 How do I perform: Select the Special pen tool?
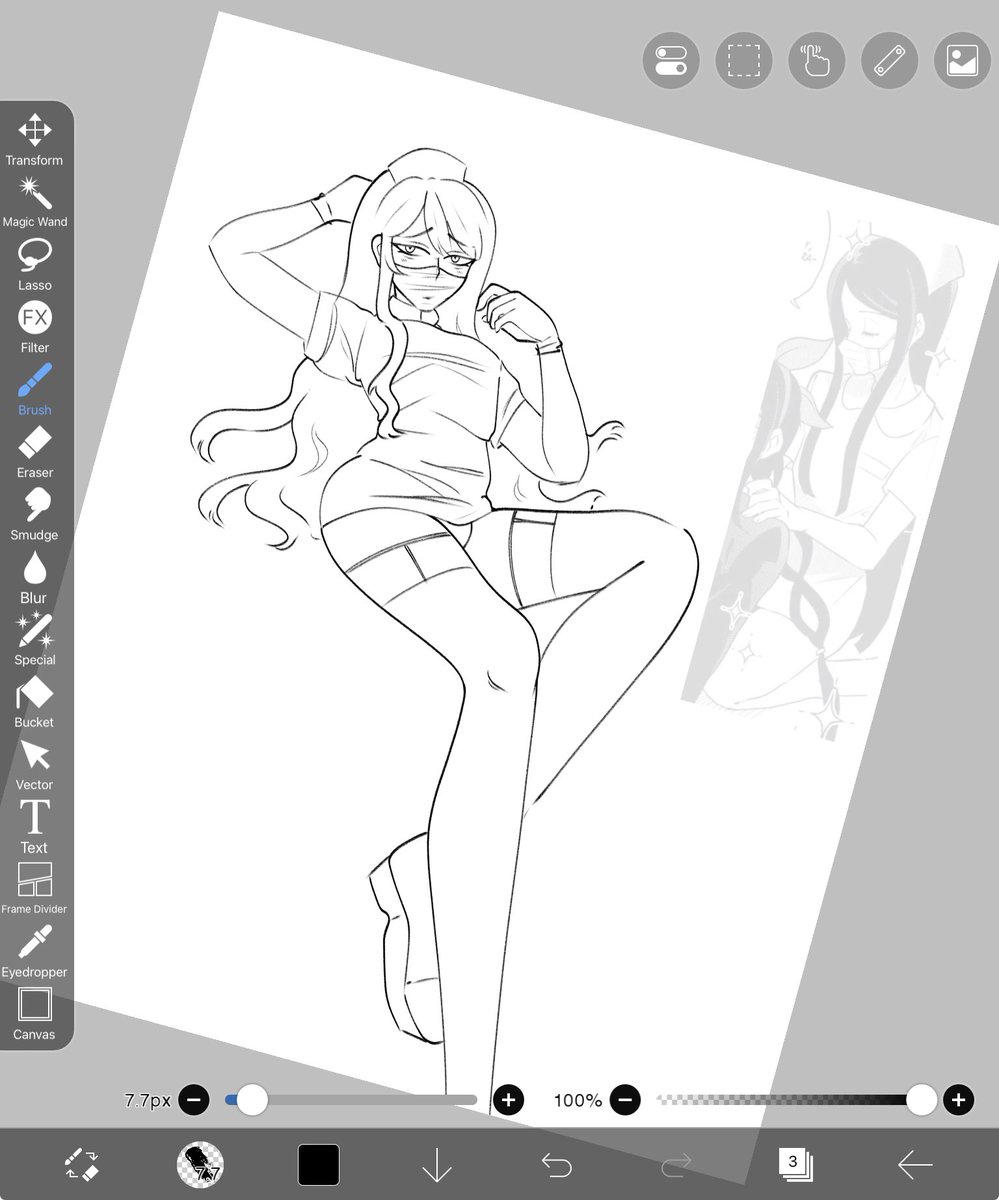pyautogui.click(x=35, y=640)
